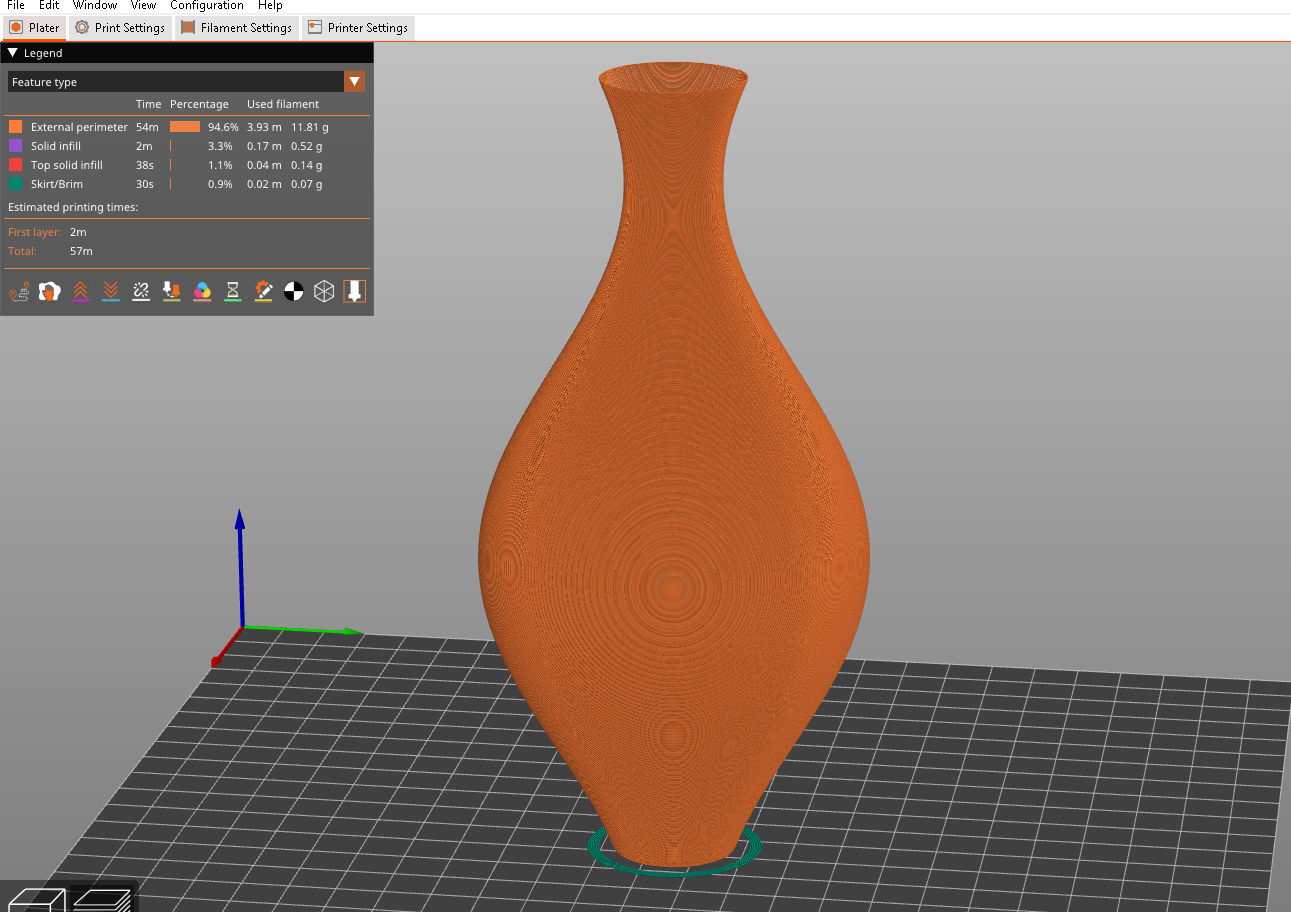Screen dimensions: 1291x912
Task: Open the View menu
Action: 143,6
